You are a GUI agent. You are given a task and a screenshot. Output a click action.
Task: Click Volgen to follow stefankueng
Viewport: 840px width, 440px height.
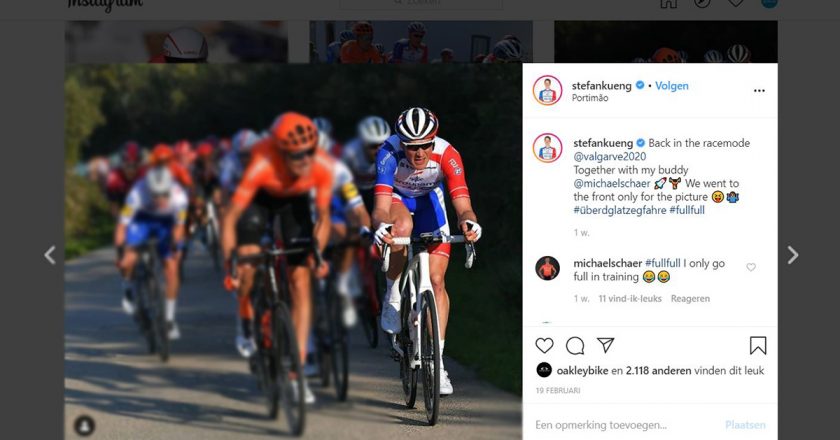672,85
